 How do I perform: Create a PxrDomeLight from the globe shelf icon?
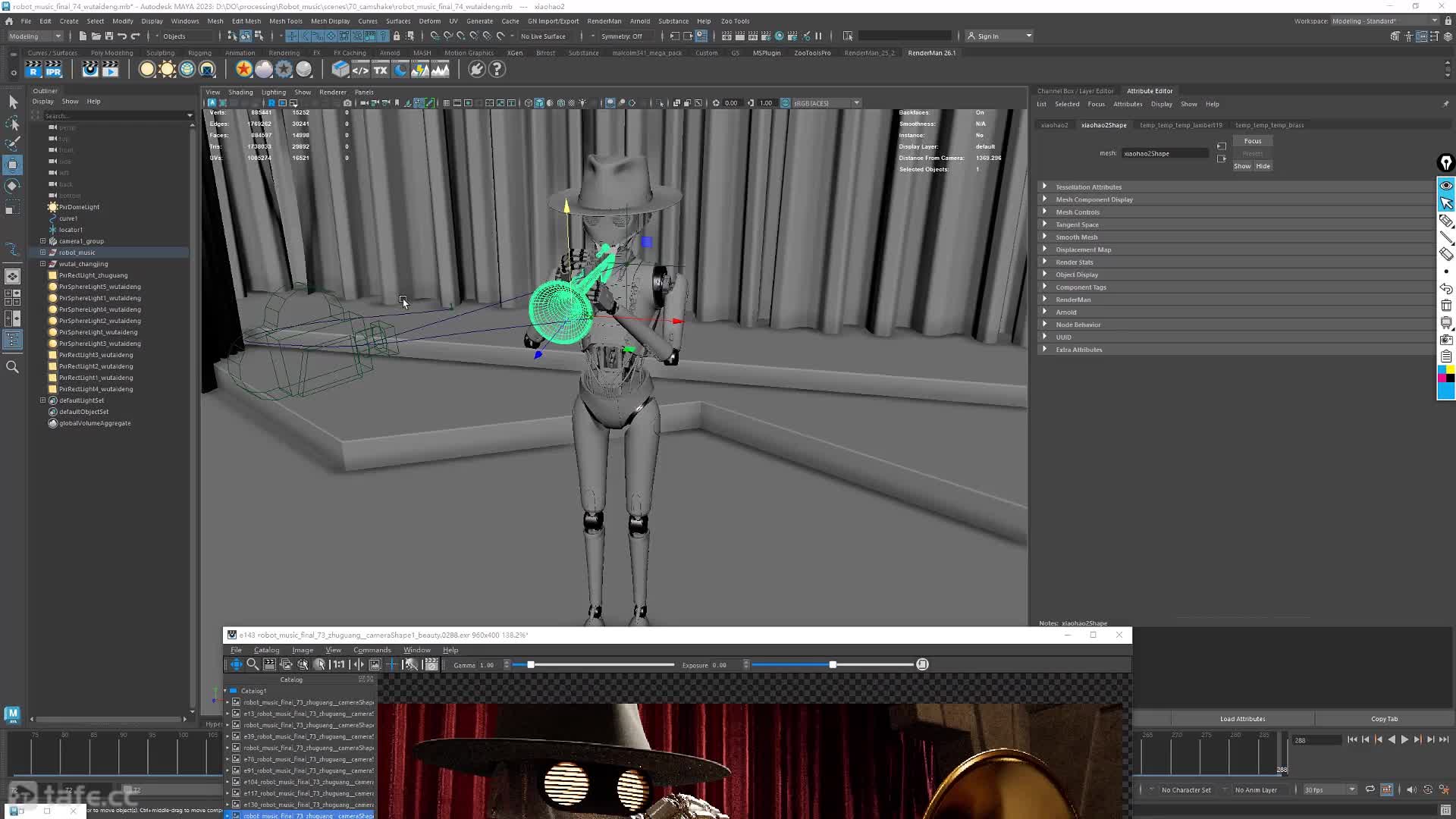[x=187, y=70]
